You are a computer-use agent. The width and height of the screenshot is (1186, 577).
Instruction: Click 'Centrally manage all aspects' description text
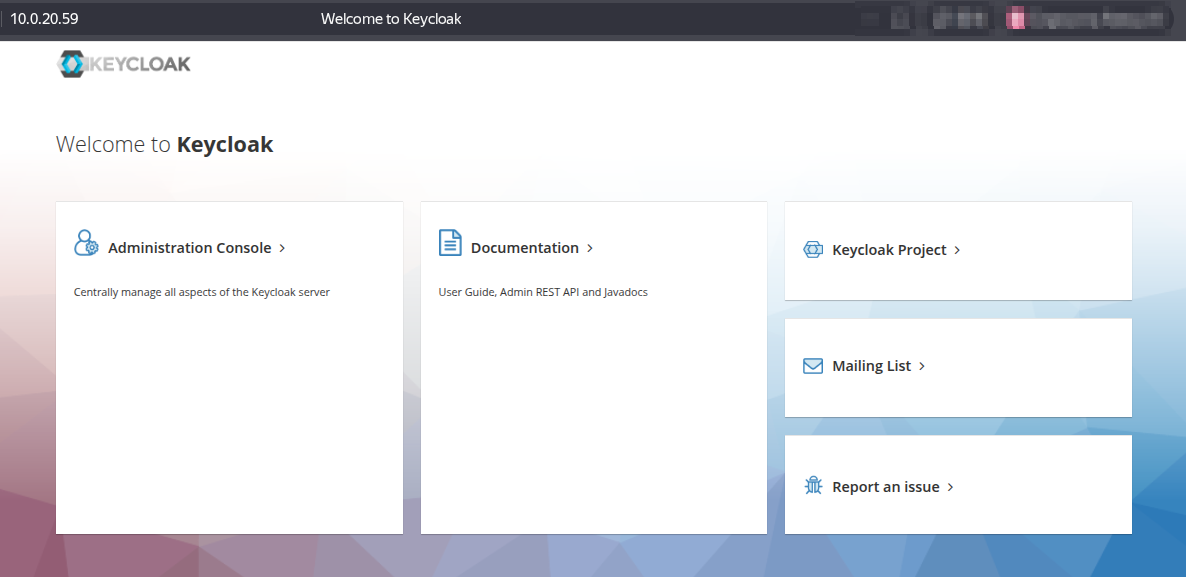pos(201,292)
